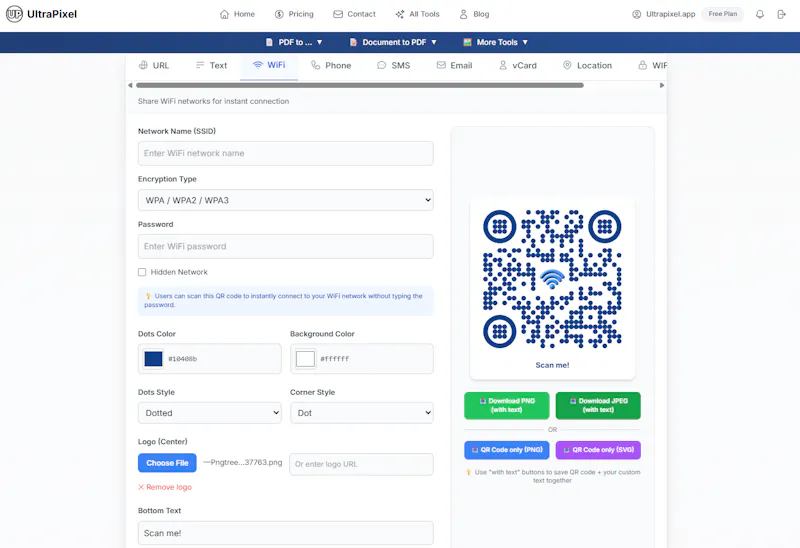Switch to the Text tab
The height and width of the screenshot is (548, 800).
pyautogui.click(x=211, y=65)
